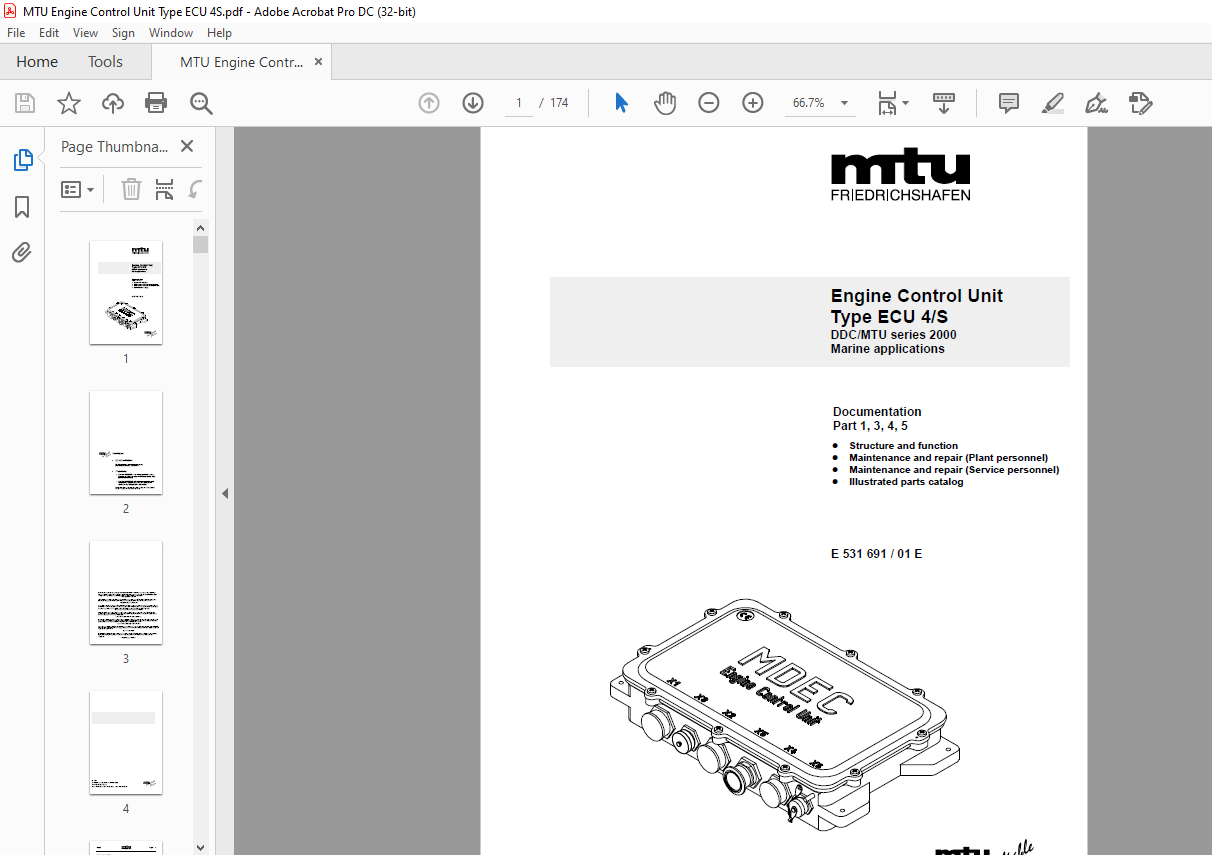Viewport: 1212px width, 855px height.
Task: Click the Save file icon
Action: (x=25, y=103)
